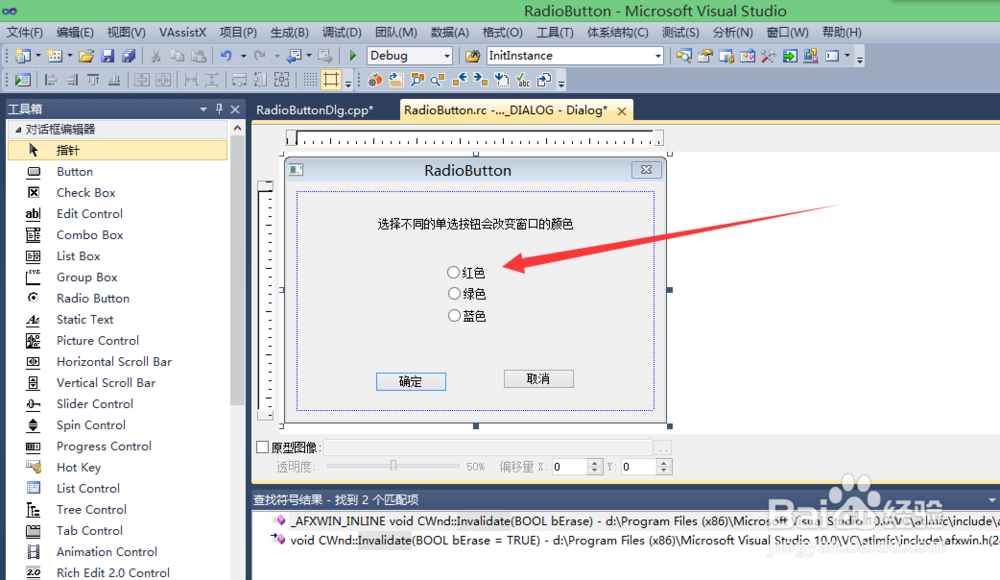This screenshot has height=580, width=1000.
Task: Open the New Project dropdown arrow
Action: (38, 56)
